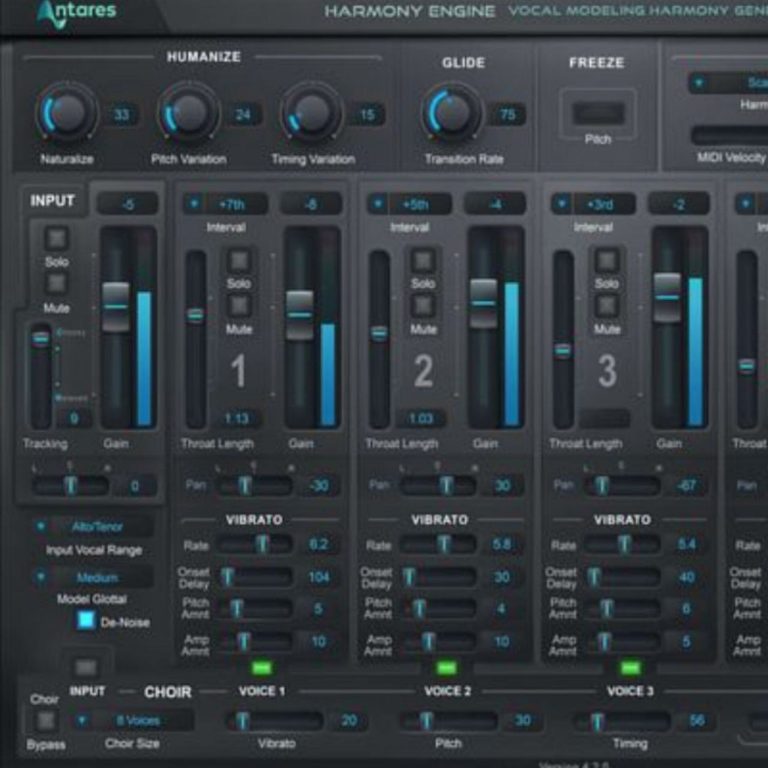This screenshot has height=768, width=768.
Task: Open the Alto/Tenor Input Vocal Range dropdown
Action: (x=93, y=527)
